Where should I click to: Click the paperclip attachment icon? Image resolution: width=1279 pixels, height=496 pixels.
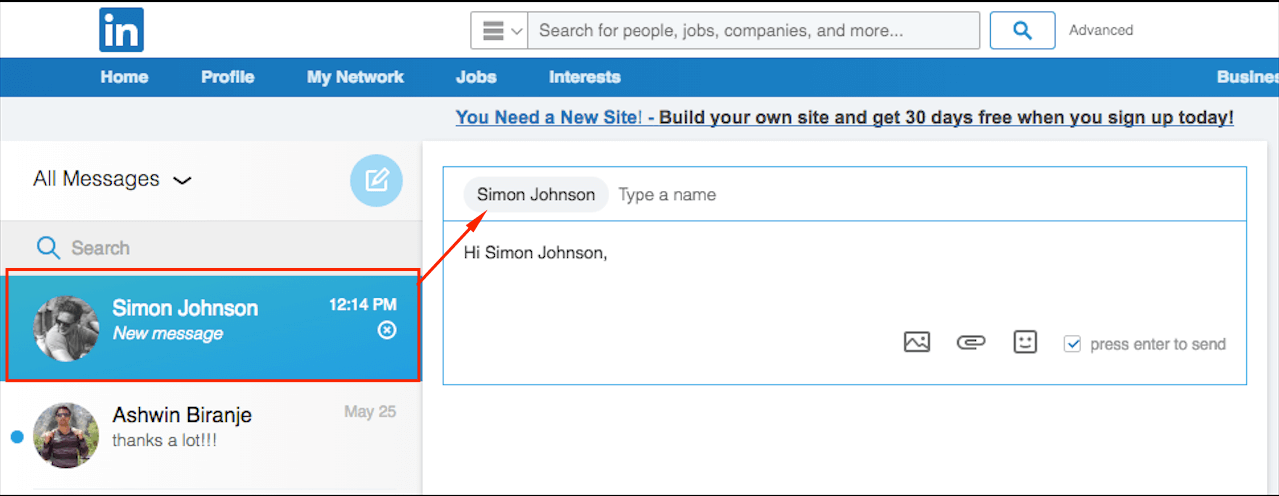click(x=970, y=342)
